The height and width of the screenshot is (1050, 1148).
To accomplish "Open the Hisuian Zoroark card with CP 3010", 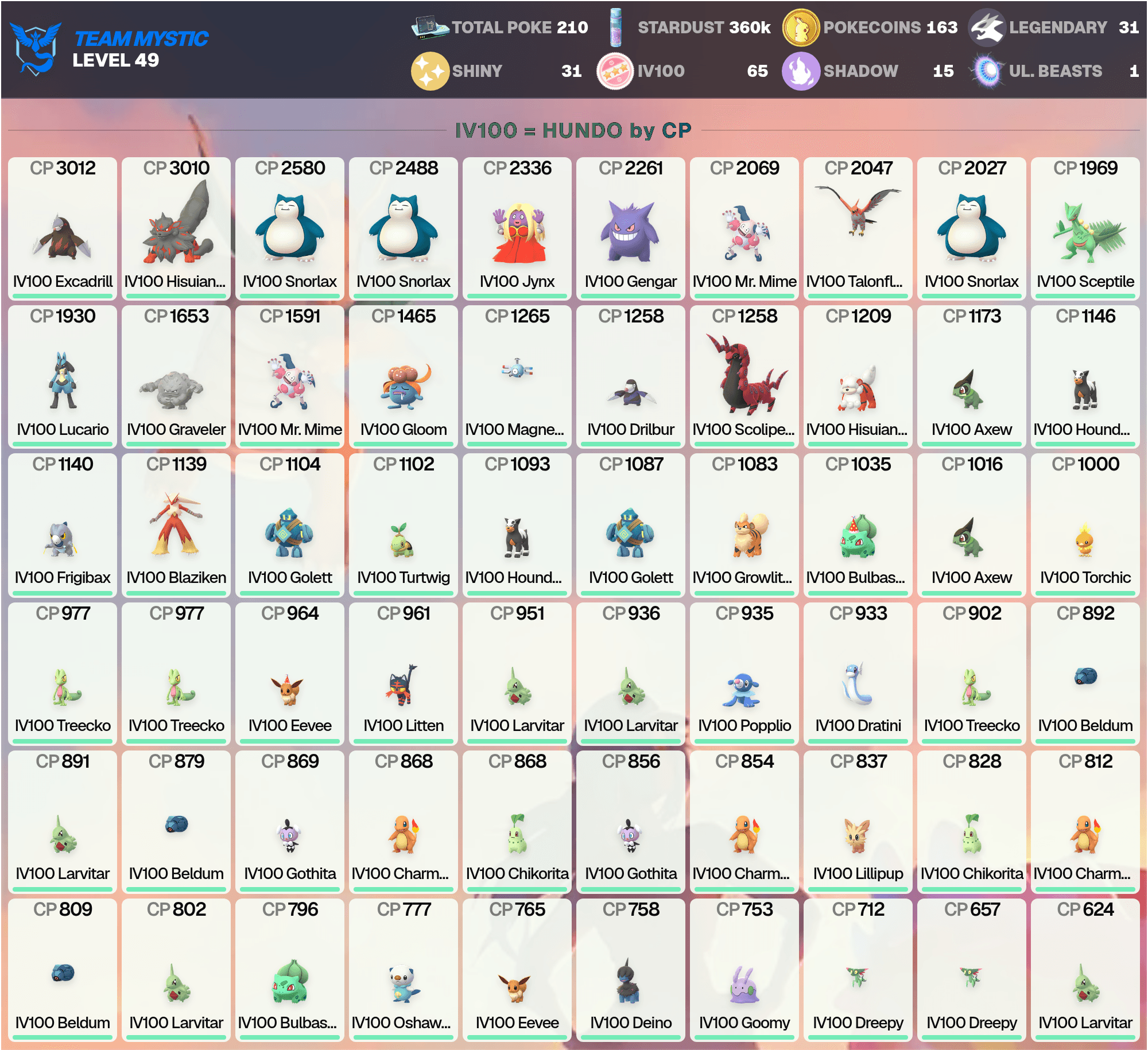I will (x=176, y=228).
